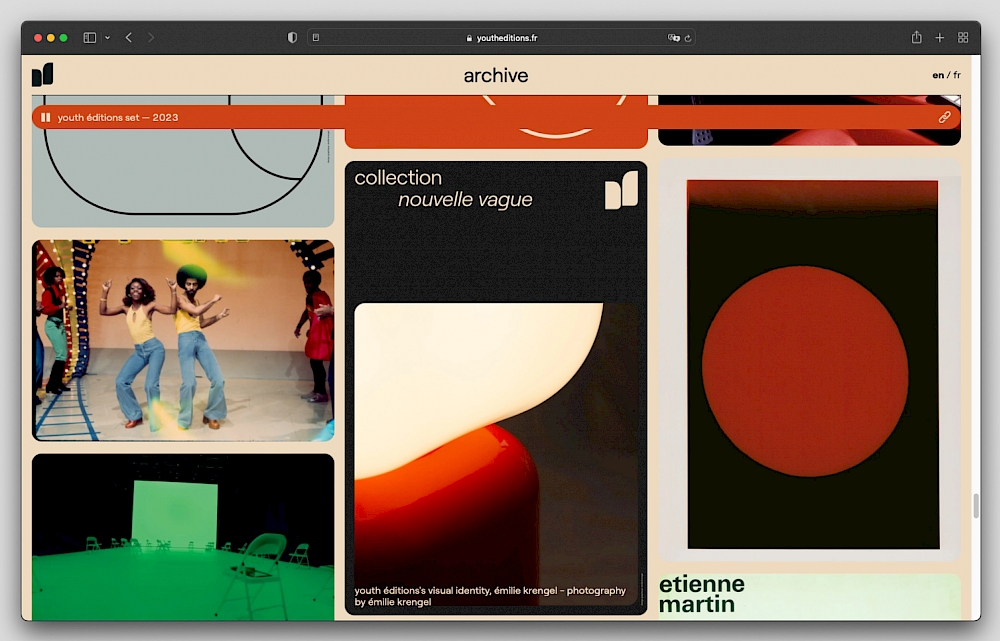The width and height of the screenshot is (1000, 641).
Task: Open a new tab with plus button
Action: click(x=940, y=38)
